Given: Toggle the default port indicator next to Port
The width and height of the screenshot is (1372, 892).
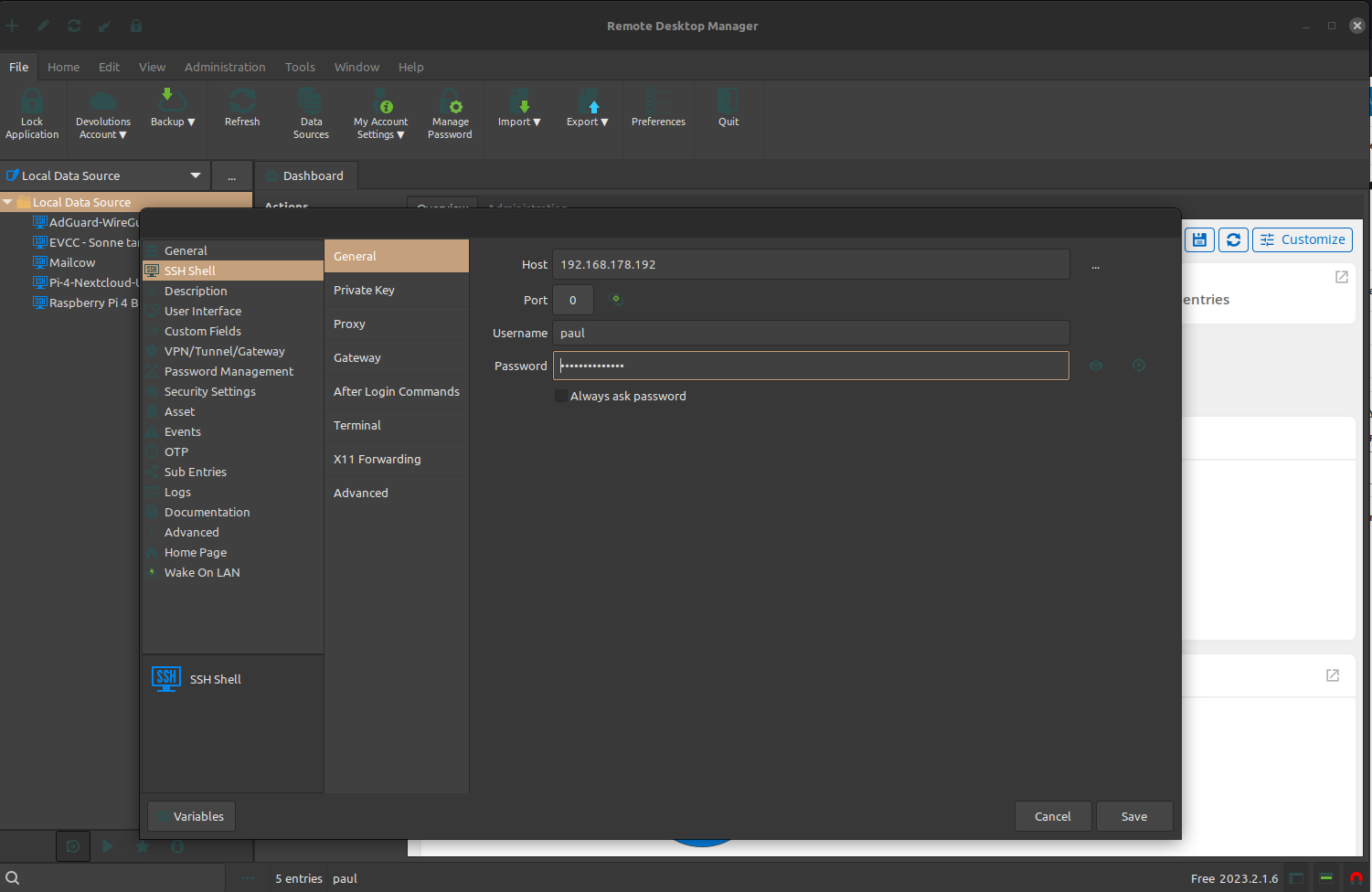Looking at the screenshot, I should (x=616, y=299).
